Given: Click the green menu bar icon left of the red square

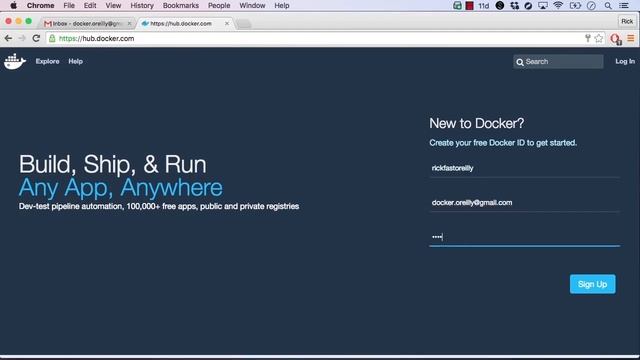Looking at the screenshot, I should (457, 6).
